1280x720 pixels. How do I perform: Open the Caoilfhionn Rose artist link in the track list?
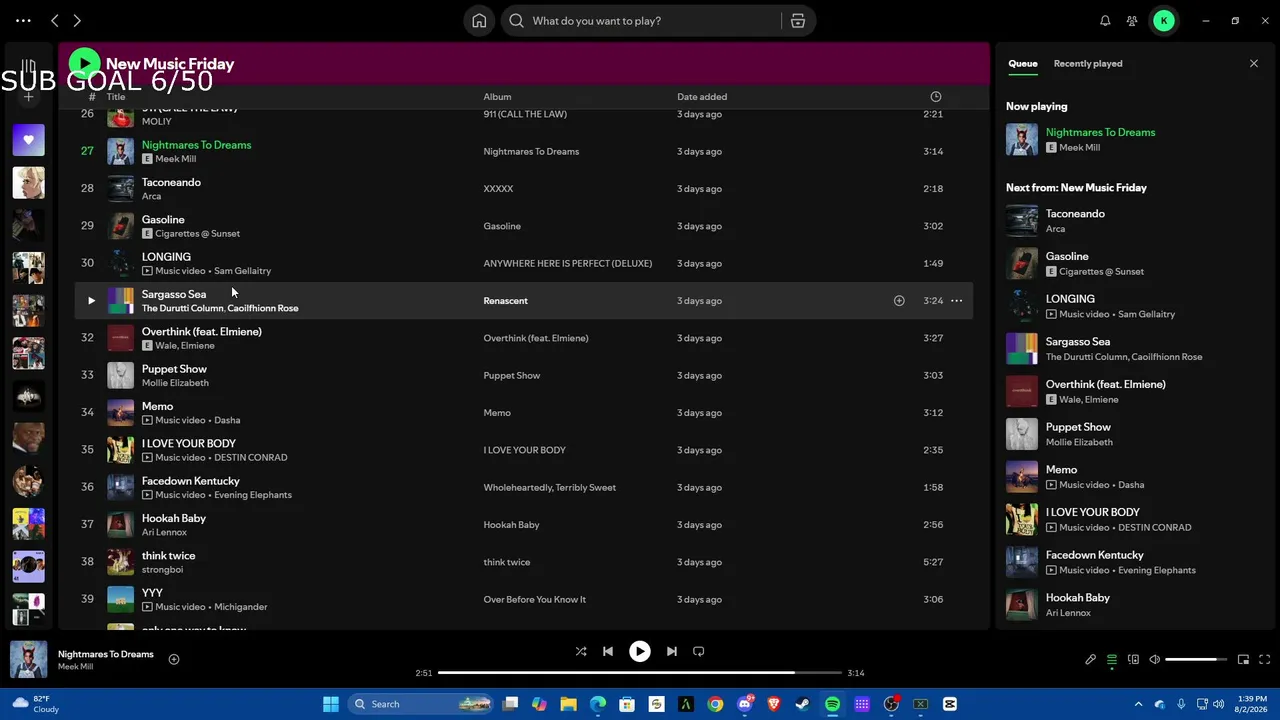263,308
